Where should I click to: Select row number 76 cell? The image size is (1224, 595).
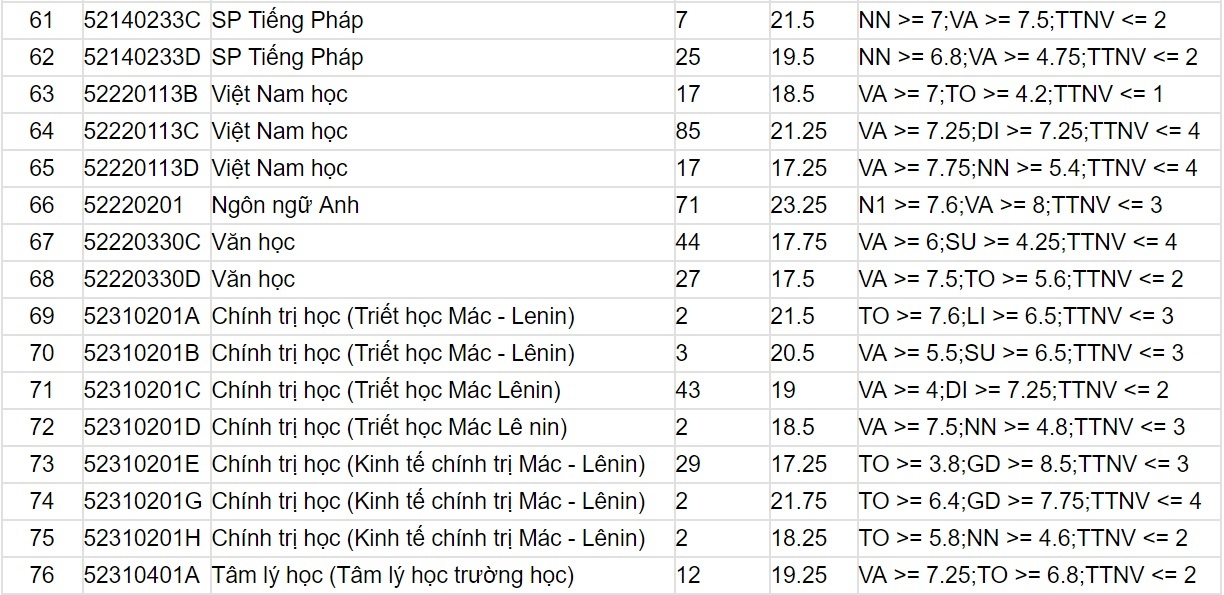tap(42, 575)
